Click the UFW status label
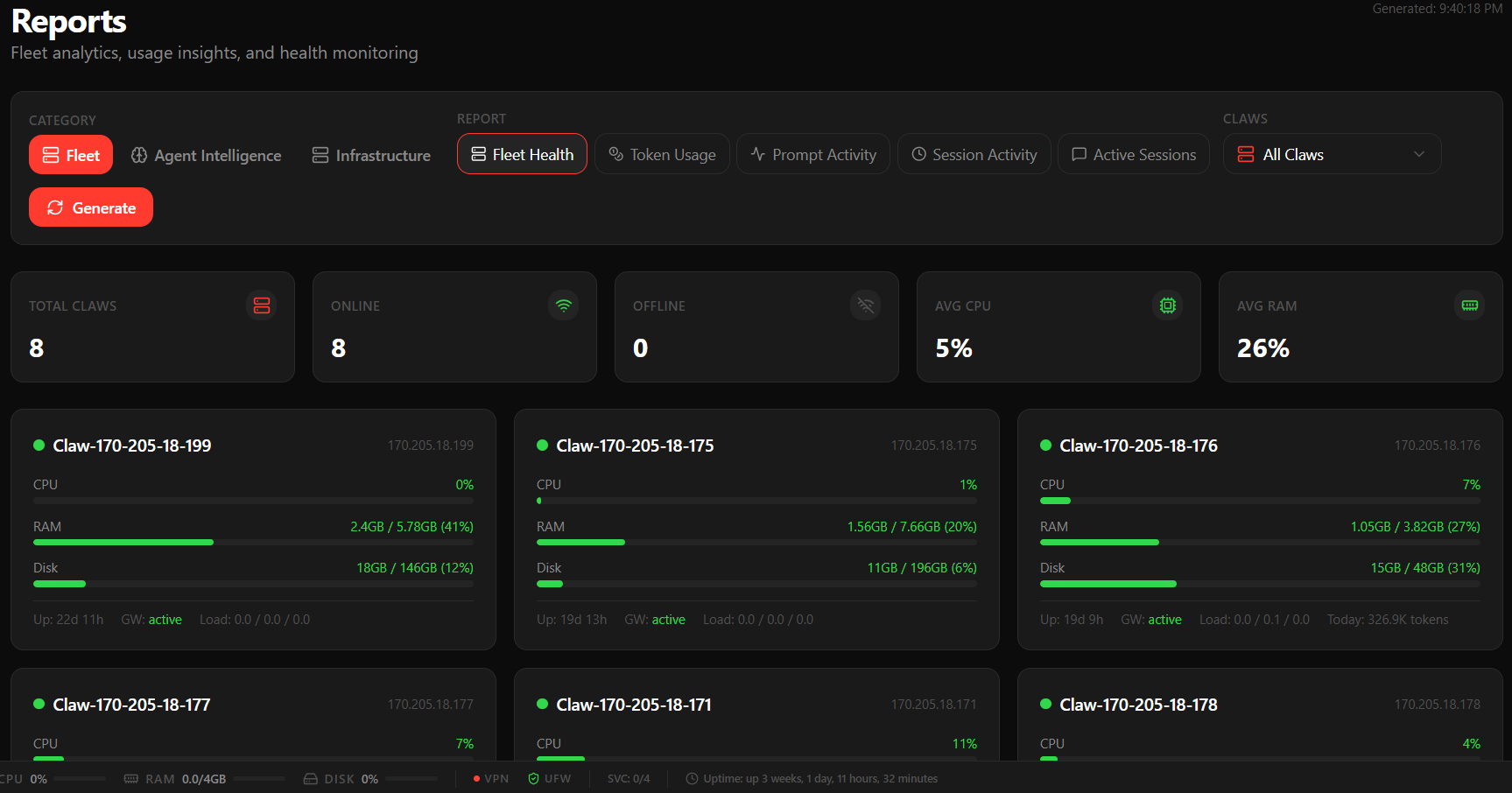 (558, 778)
